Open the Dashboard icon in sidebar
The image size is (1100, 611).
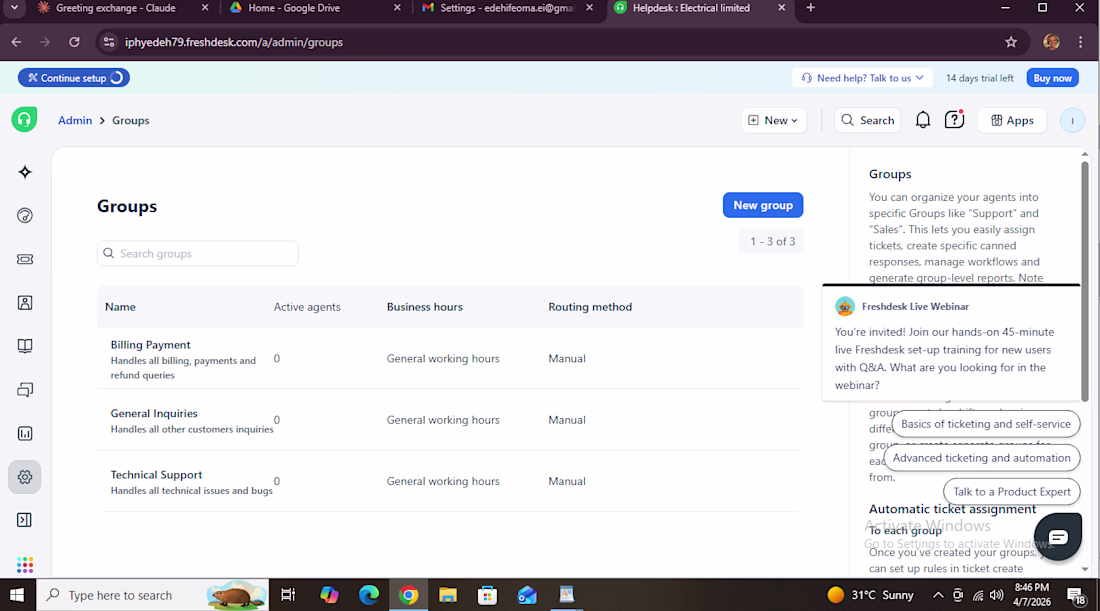coord(25,215)
